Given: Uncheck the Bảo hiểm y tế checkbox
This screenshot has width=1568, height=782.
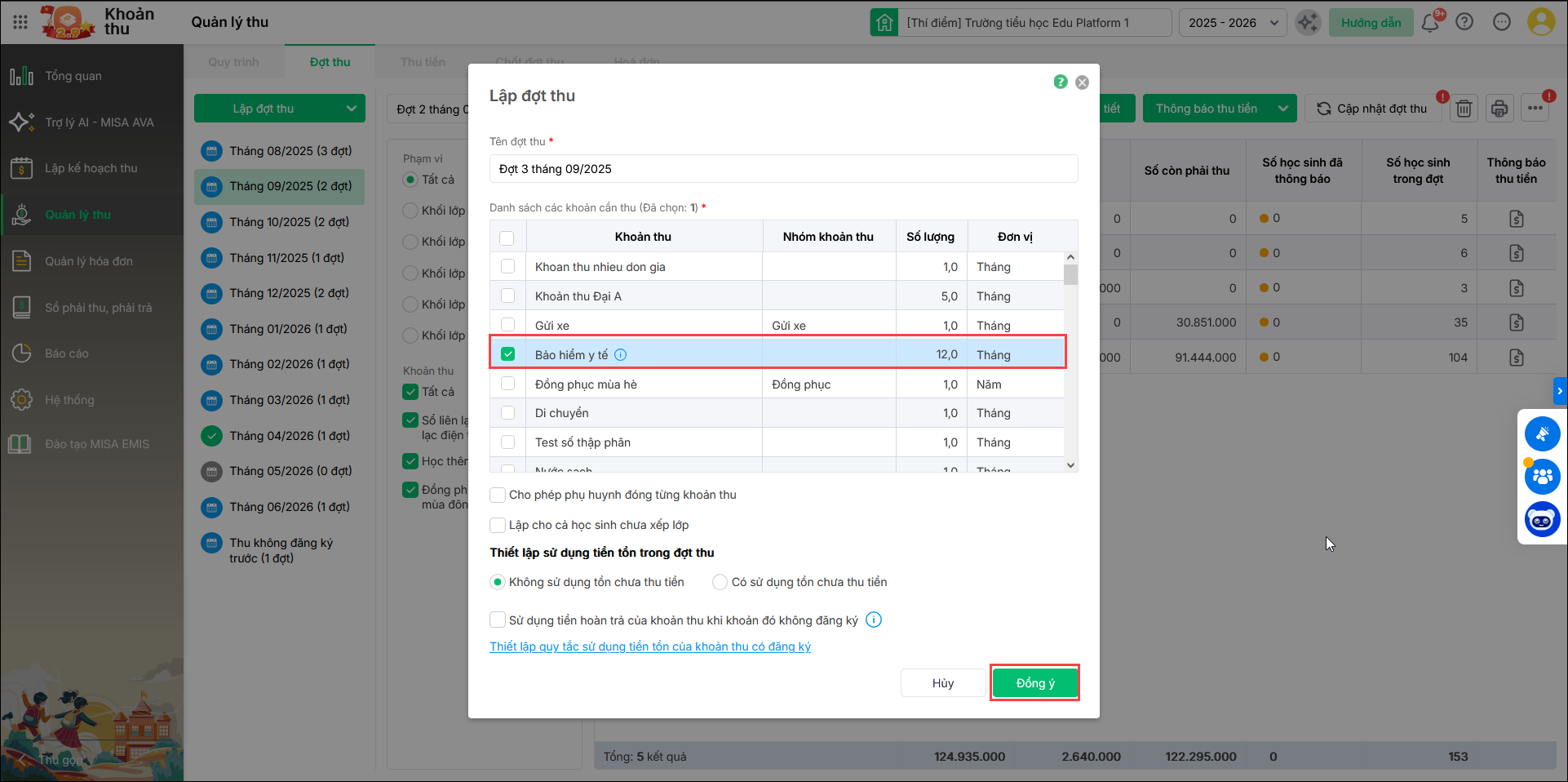Looking at the screenshot, I should point(507,354).
